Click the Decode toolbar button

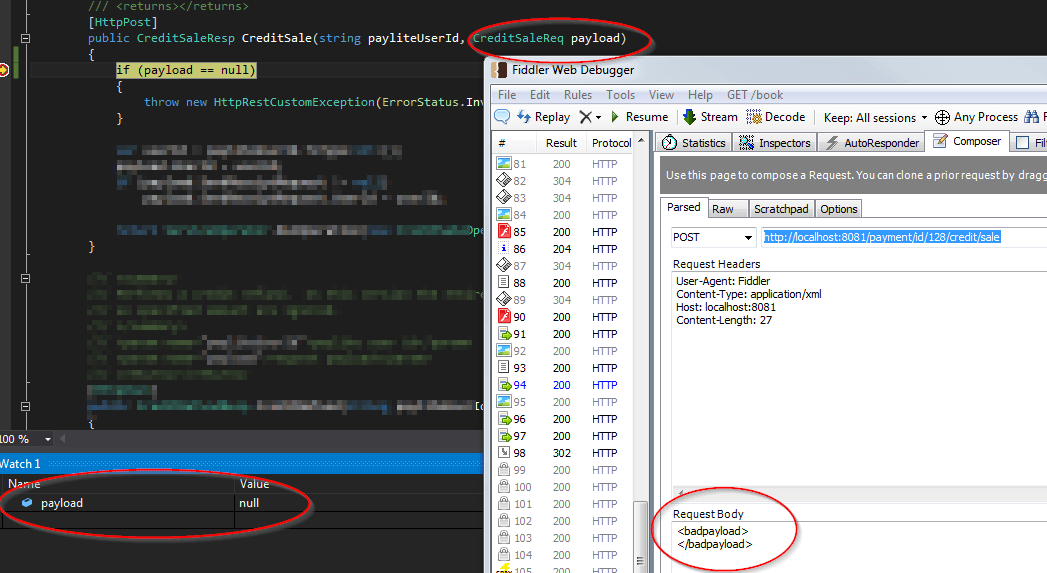[777, 117]
